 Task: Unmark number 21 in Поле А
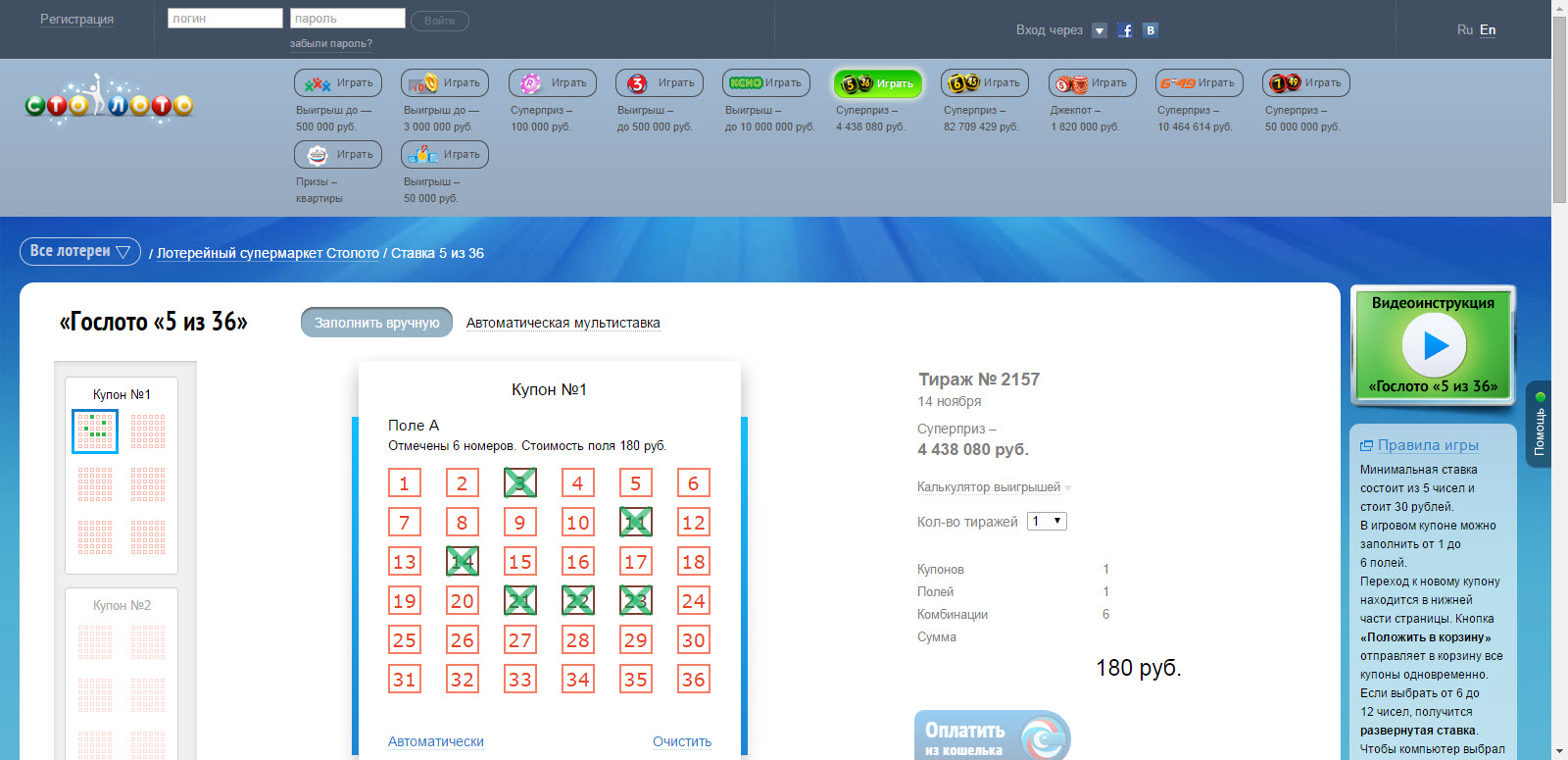coord(519,600)
